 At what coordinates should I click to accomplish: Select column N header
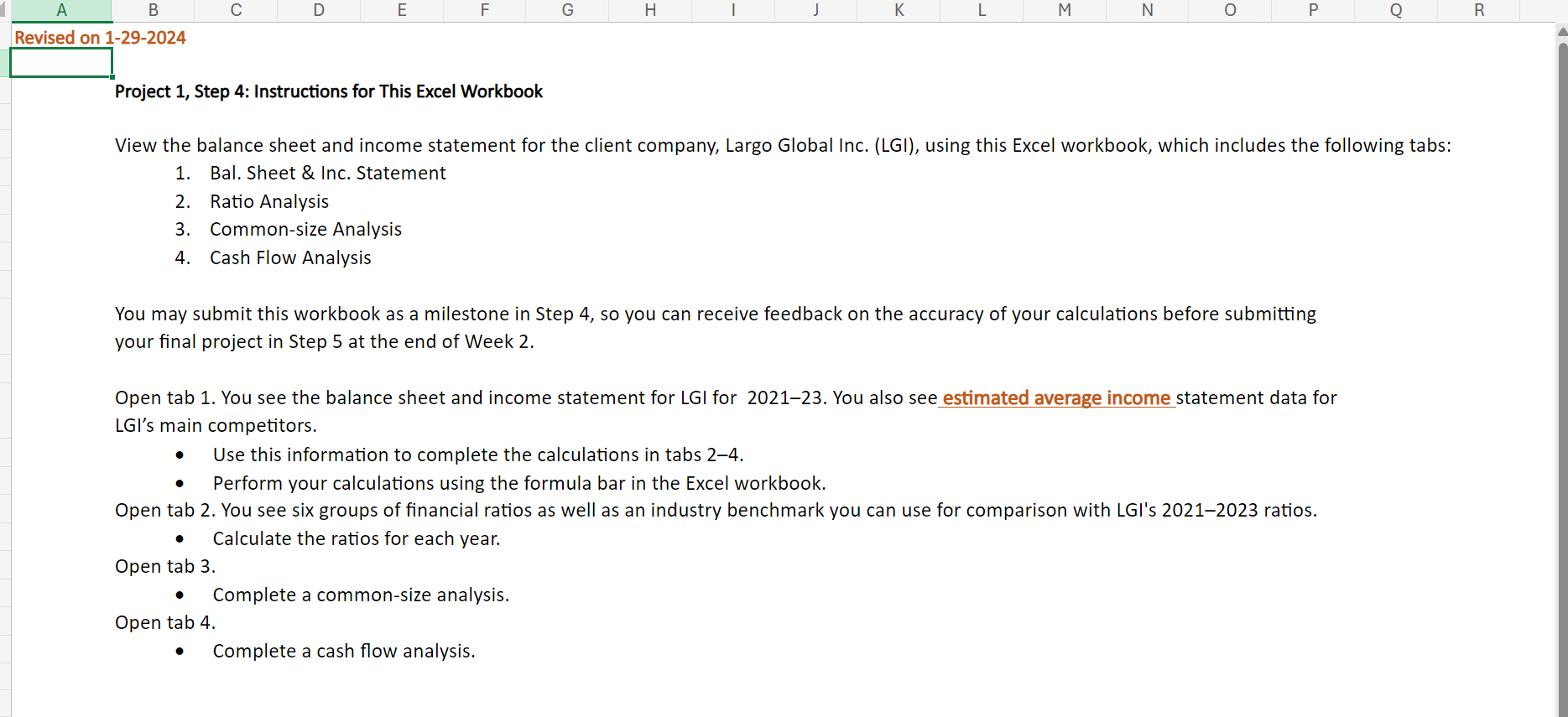tap(1148, 10)
